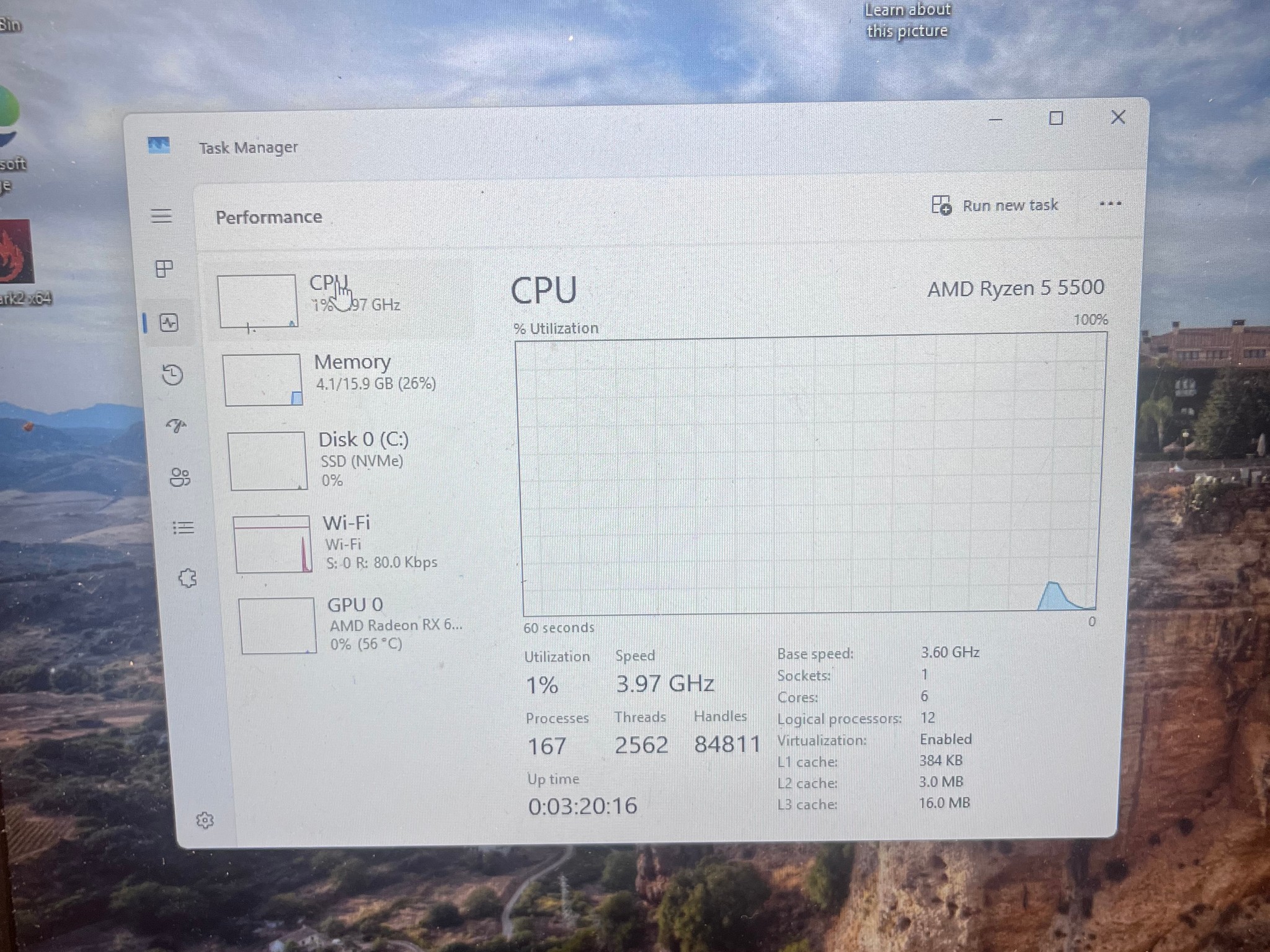Image resolution: width=1270 pixels, height=952 pixels.
Task: Click the base speed 3.60 GHz value
Action: pos(950,652)
